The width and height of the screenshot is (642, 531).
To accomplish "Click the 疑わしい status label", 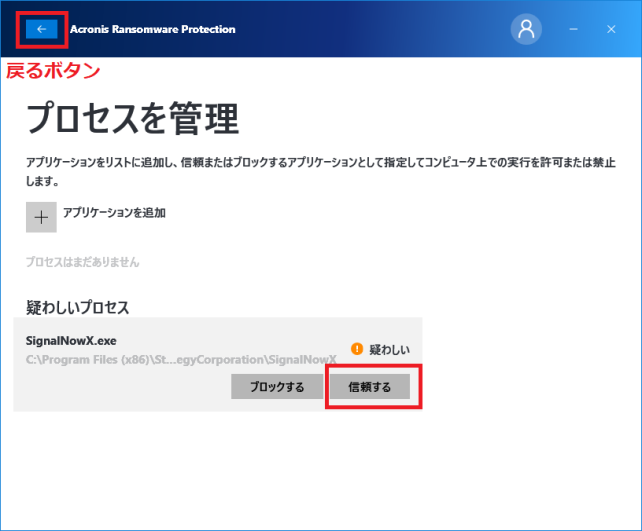I will click(389, 349).
